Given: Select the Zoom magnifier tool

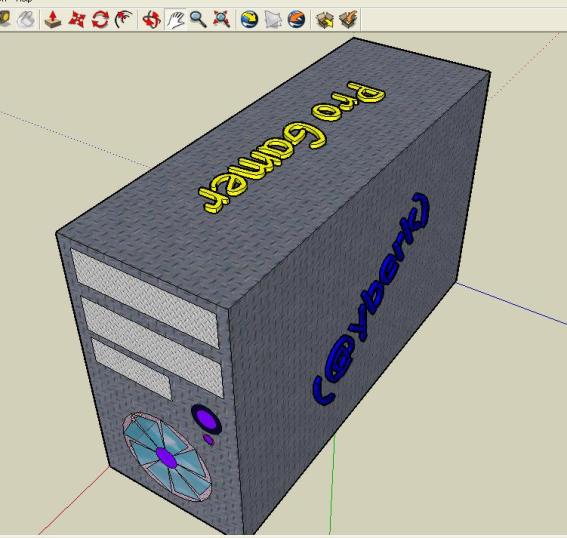Looking at the screenshot, I should tap(198, 19).
